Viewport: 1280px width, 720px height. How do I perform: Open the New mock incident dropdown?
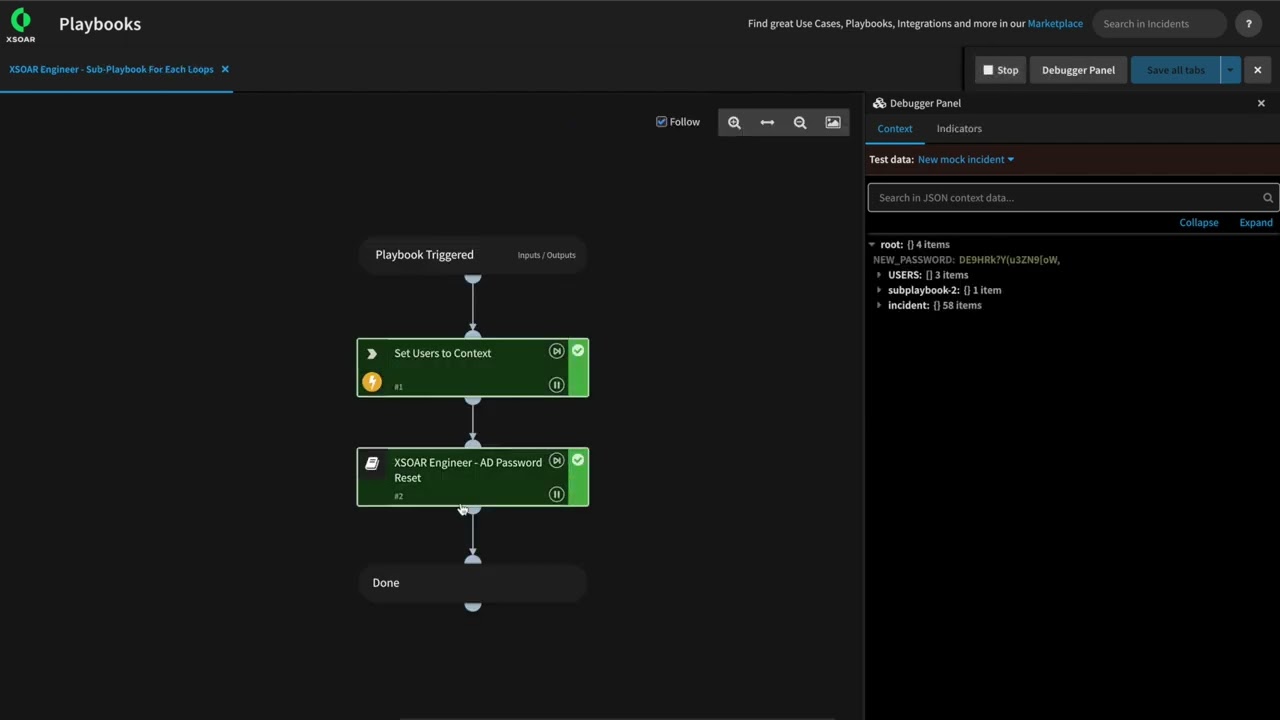click(966, 159)
